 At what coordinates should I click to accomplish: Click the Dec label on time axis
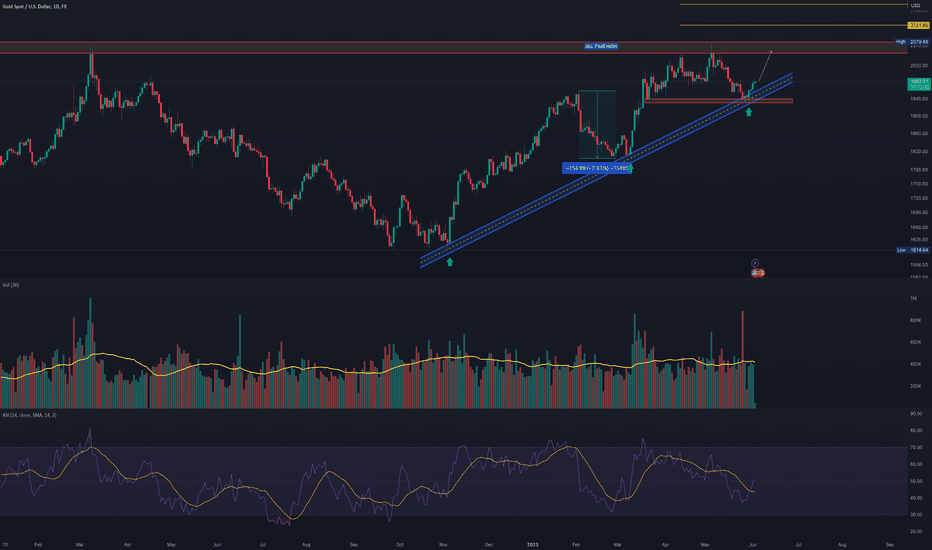[x=489, y=545]
